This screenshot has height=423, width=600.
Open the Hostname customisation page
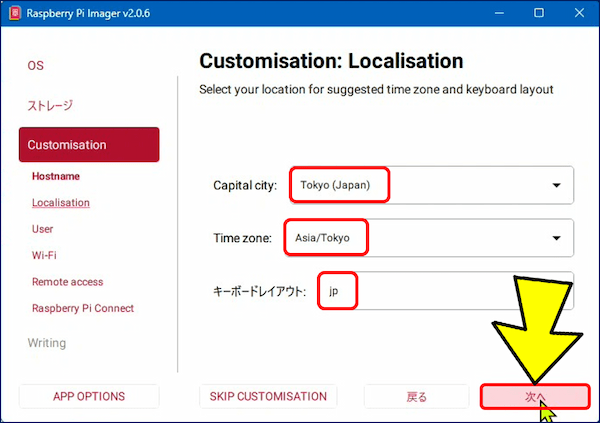point(56,176)
